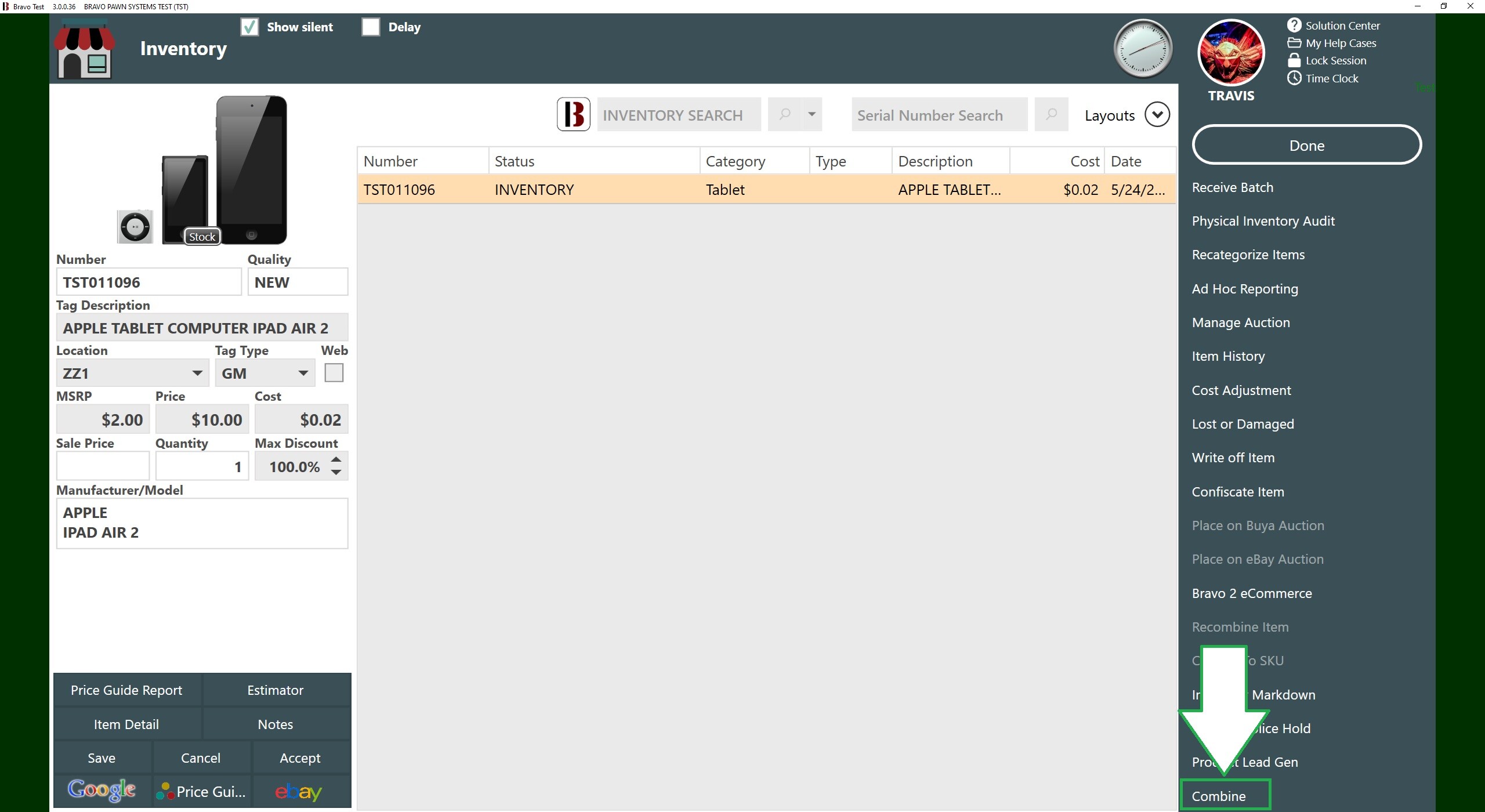The image size is (1485, 812).
Task: Open Price Guide Report
Action: point(126,690)
